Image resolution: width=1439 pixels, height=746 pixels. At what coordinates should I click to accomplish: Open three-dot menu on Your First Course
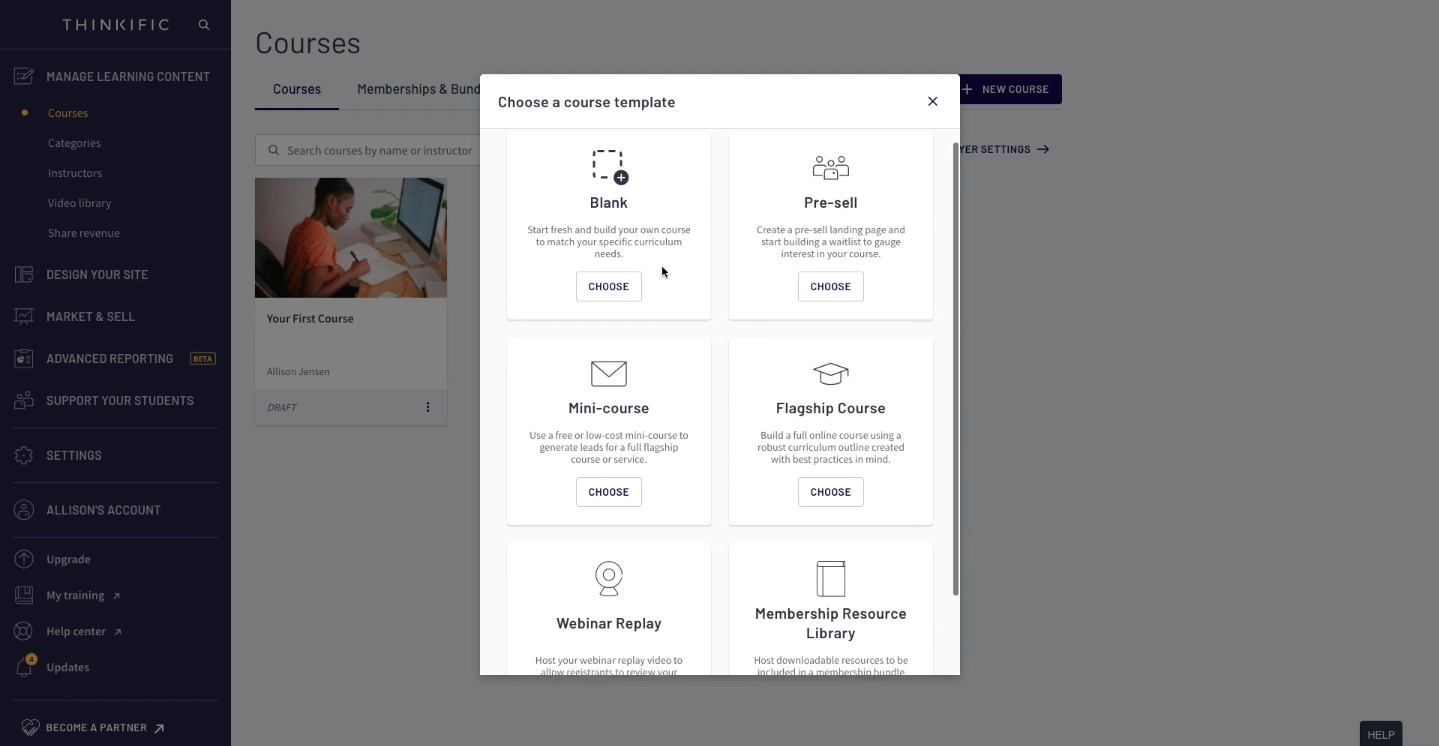coord(428,407)
